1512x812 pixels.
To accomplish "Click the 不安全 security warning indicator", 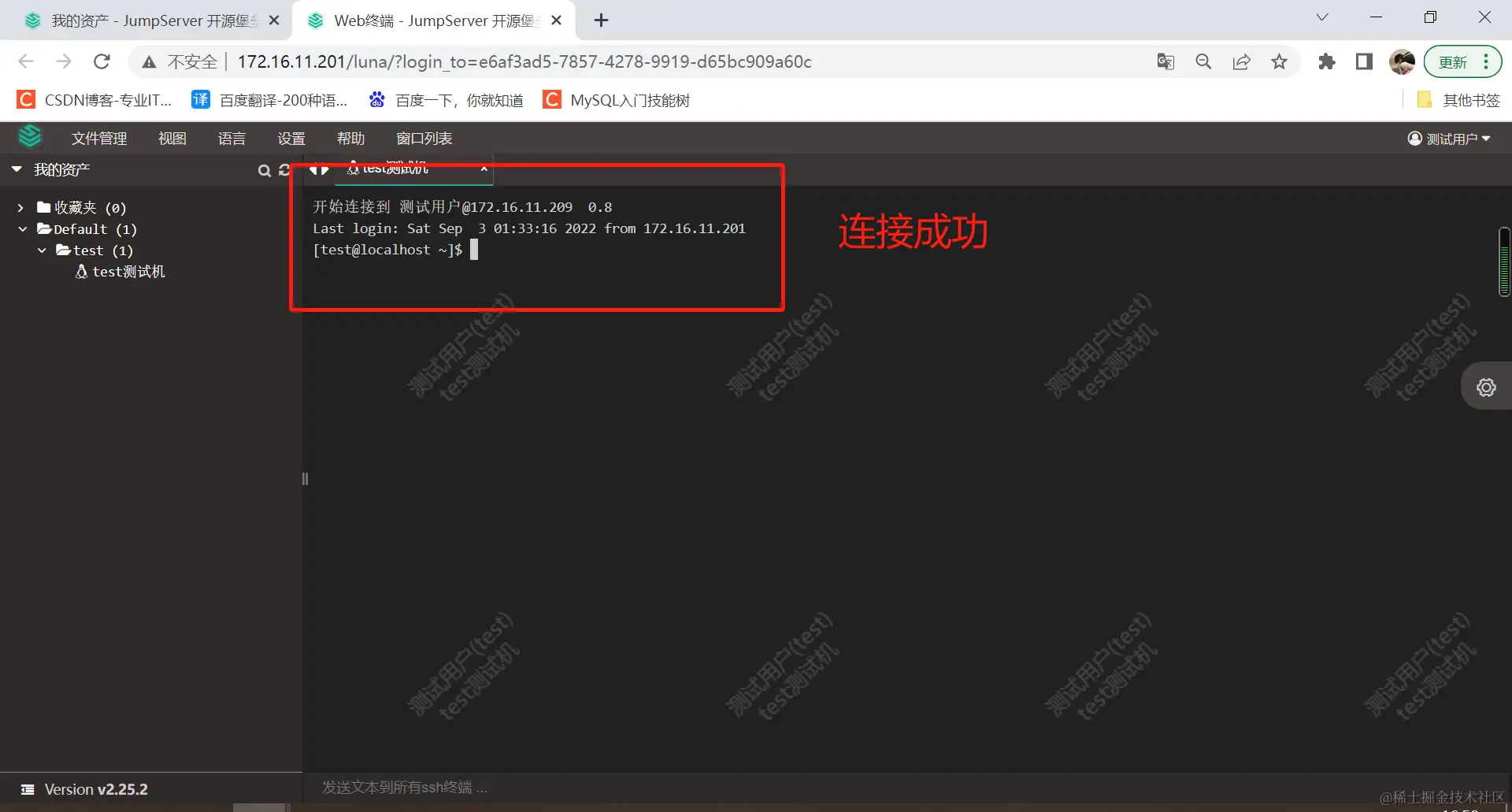I will tap(180, 61).
